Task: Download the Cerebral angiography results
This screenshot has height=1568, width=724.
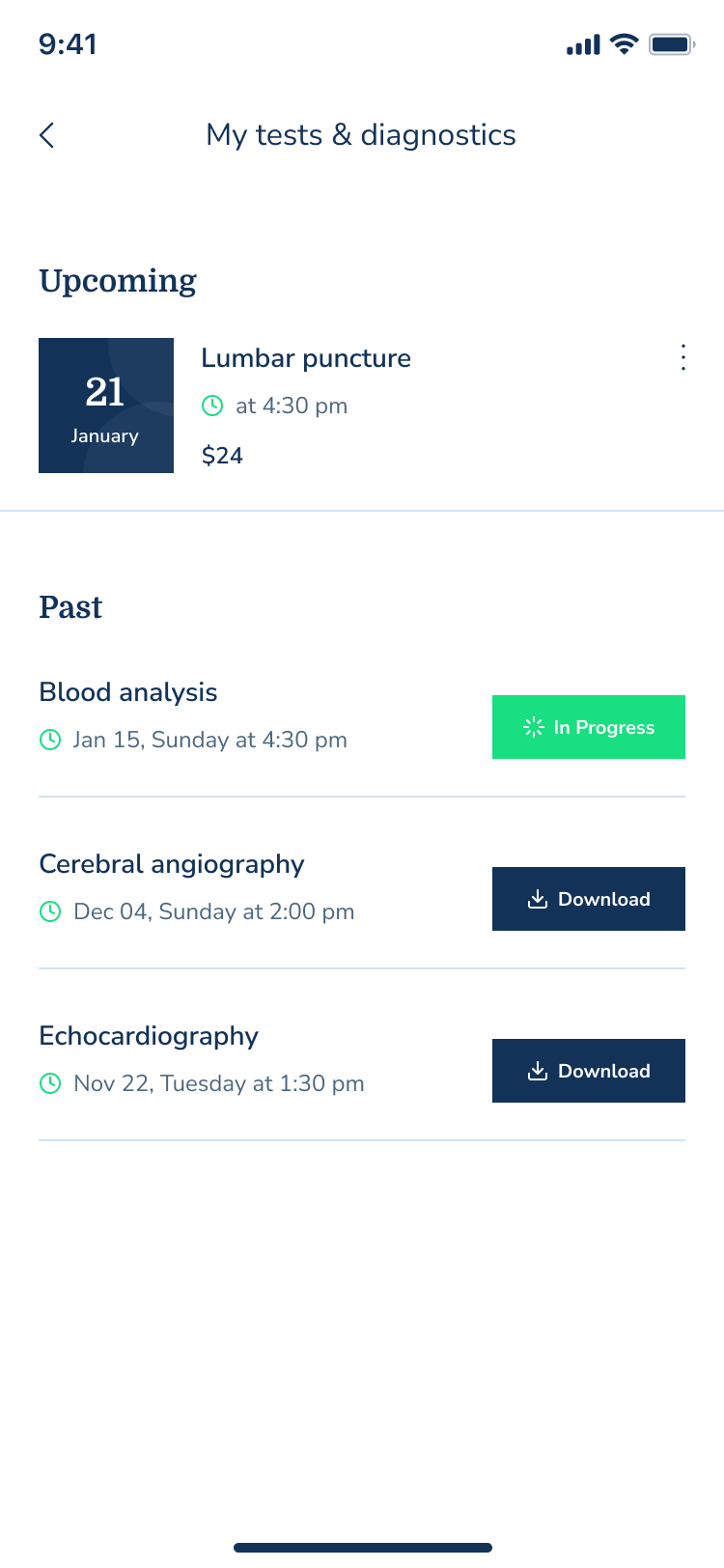Action: pyautogui.click(x=589, y=899)
